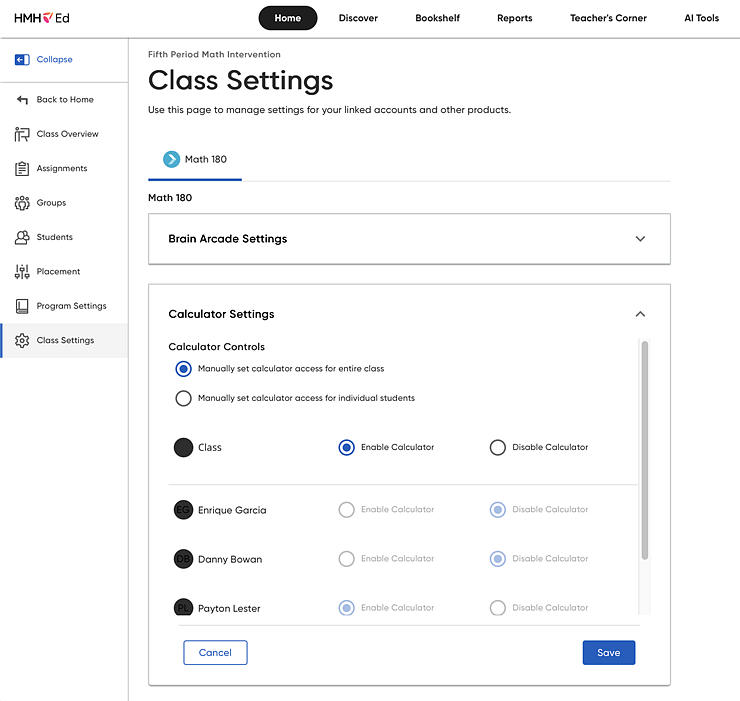Open Teacher's Corner

[x=608, y=18]
